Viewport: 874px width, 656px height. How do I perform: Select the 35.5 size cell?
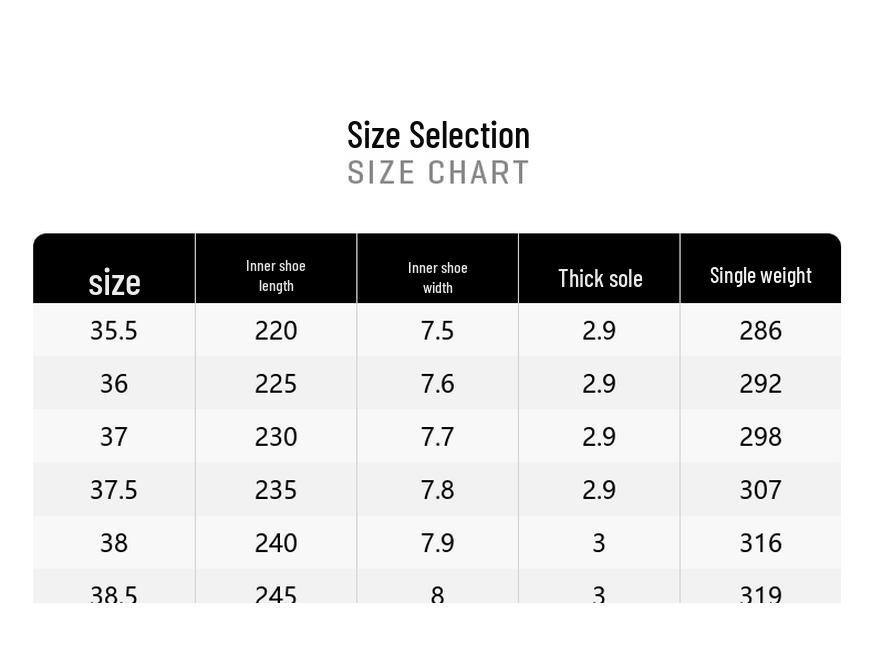114,331
